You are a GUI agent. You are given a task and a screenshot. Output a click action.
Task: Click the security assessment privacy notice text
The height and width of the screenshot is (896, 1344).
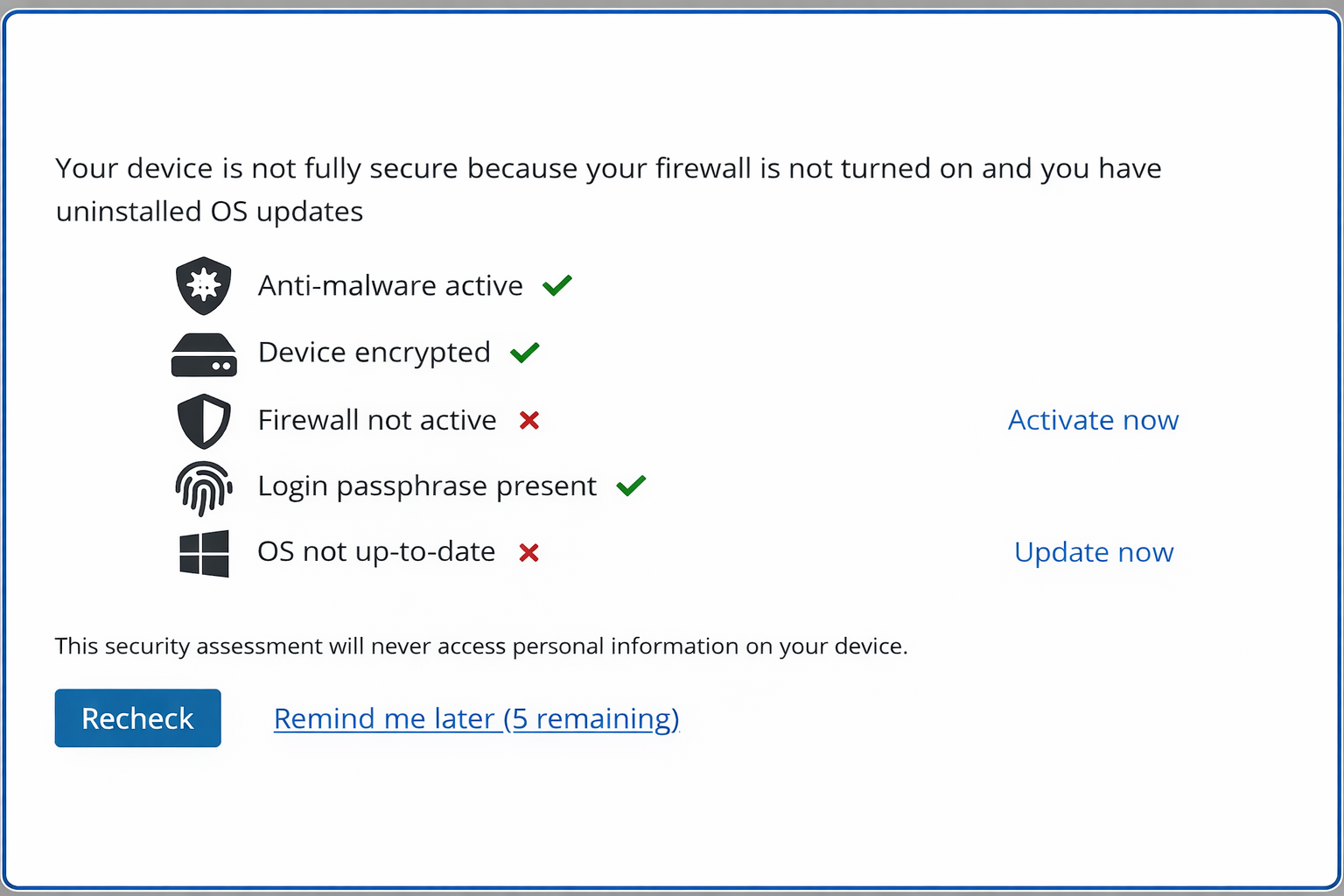(481, 646)
